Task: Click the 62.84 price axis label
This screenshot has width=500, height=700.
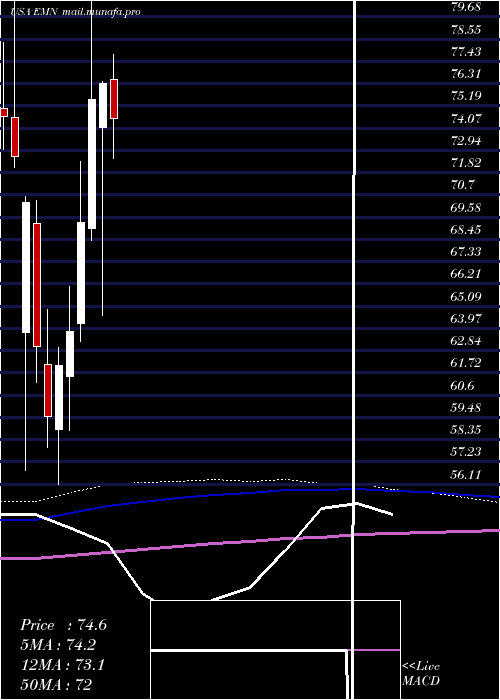Action: 467,342
